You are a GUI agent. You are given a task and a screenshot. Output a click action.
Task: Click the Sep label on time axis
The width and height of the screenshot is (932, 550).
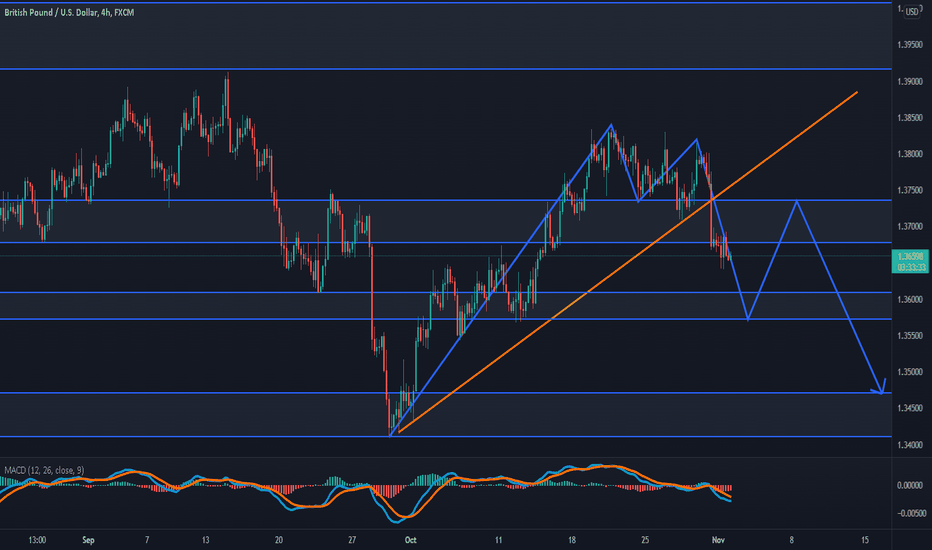tap(88, 540)
